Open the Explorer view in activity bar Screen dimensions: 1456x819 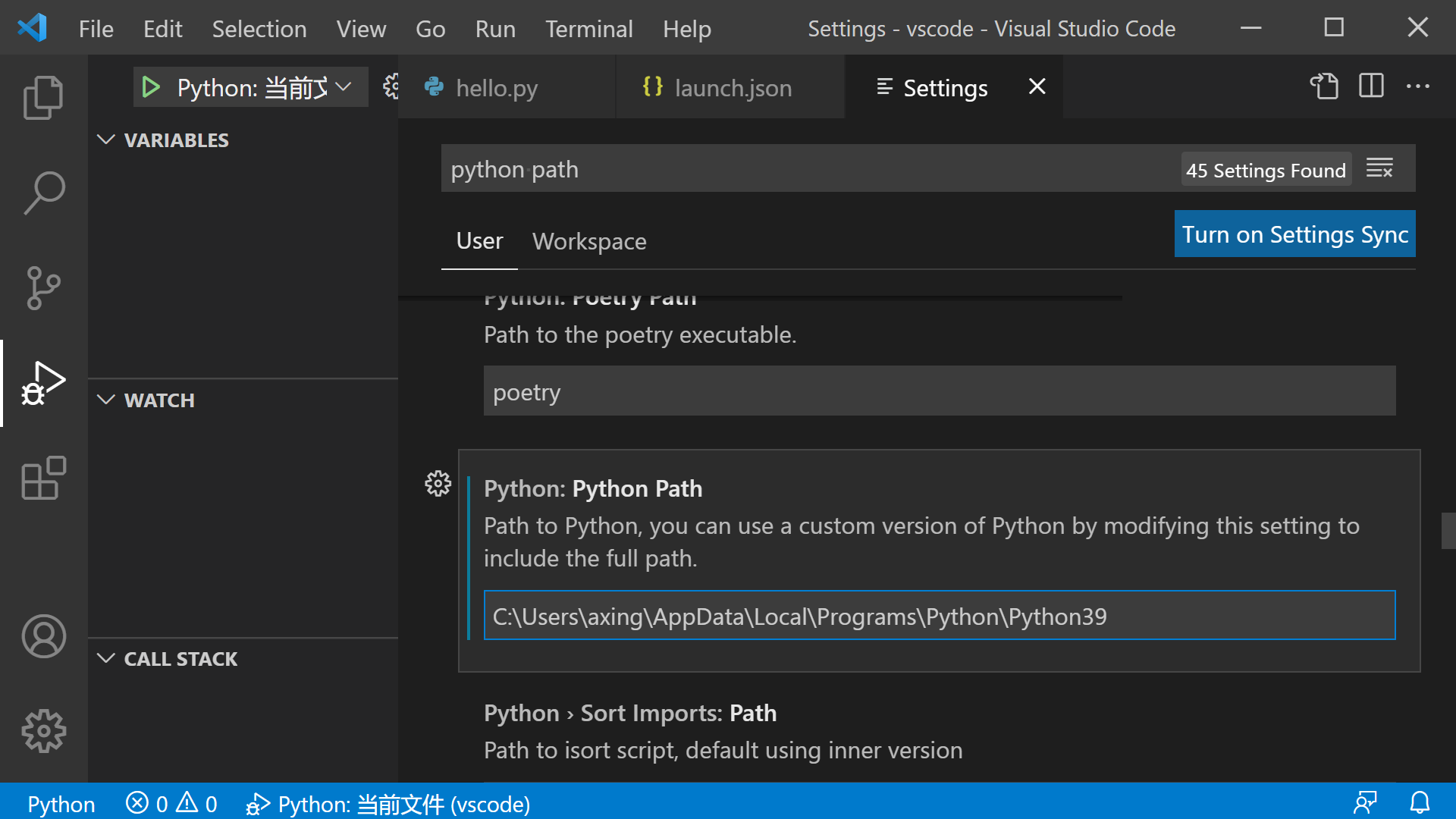pos(43,98)
